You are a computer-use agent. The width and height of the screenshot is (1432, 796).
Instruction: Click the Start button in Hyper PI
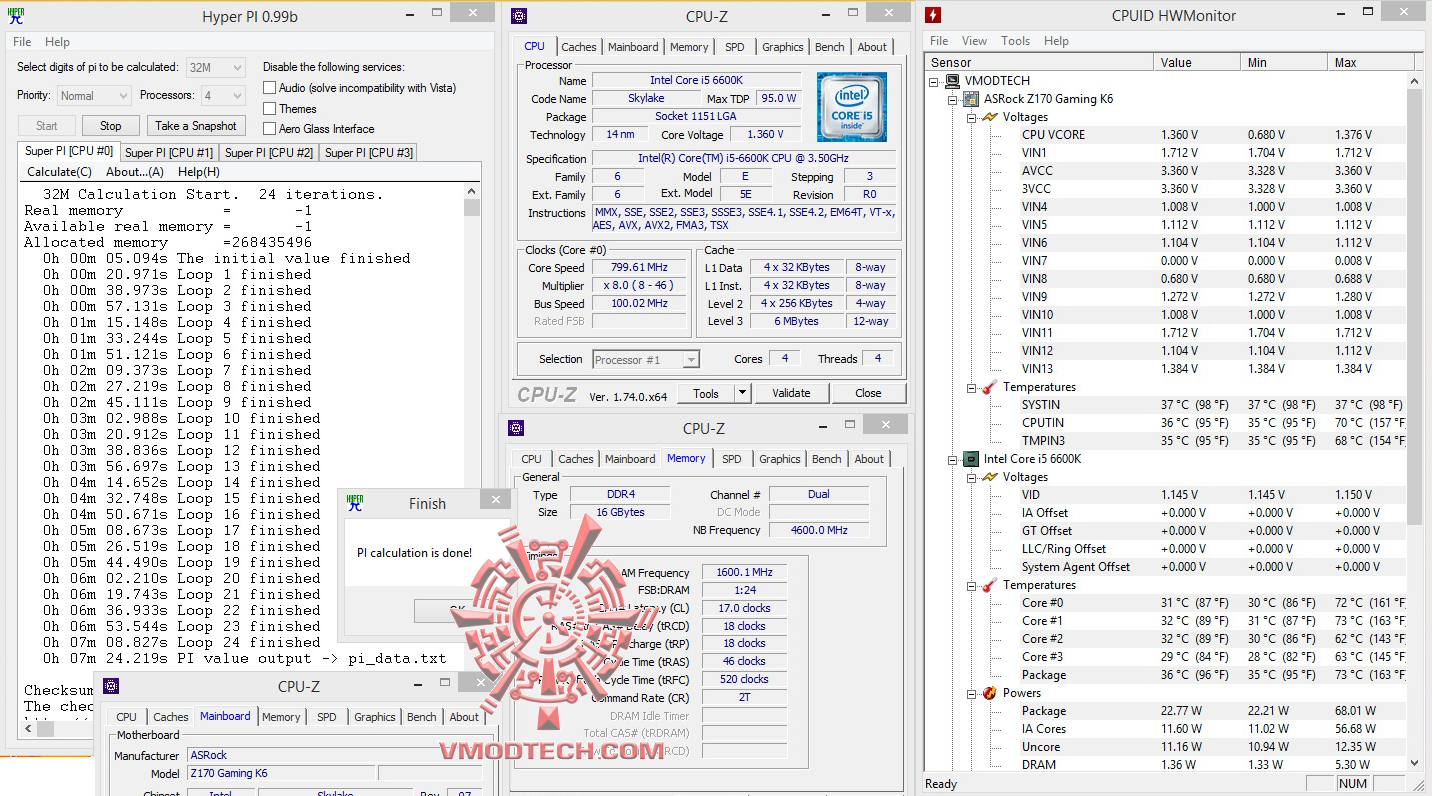47,126
